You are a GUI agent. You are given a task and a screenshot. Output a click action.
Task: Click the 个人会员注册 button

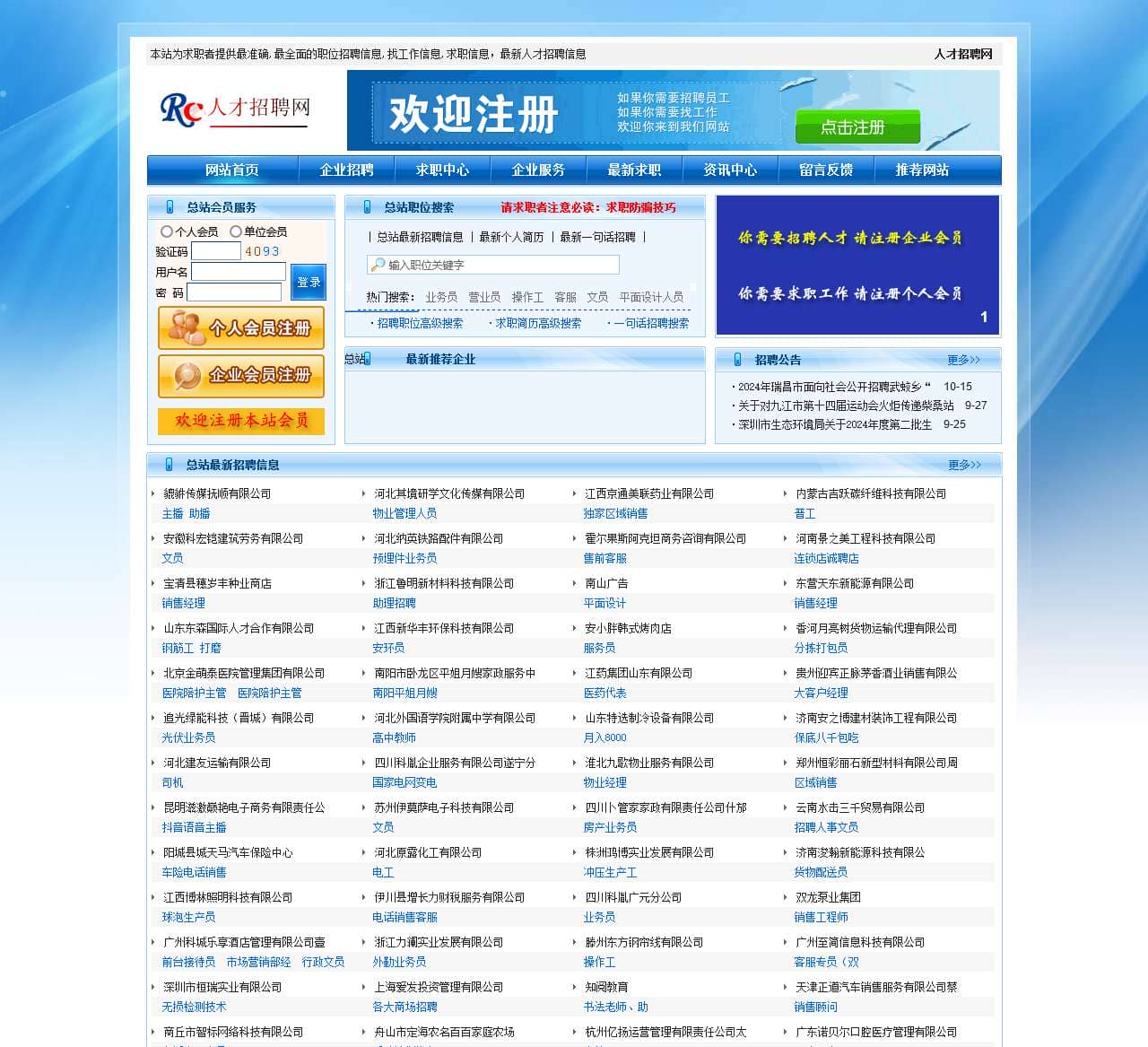[x=241, y=328]
